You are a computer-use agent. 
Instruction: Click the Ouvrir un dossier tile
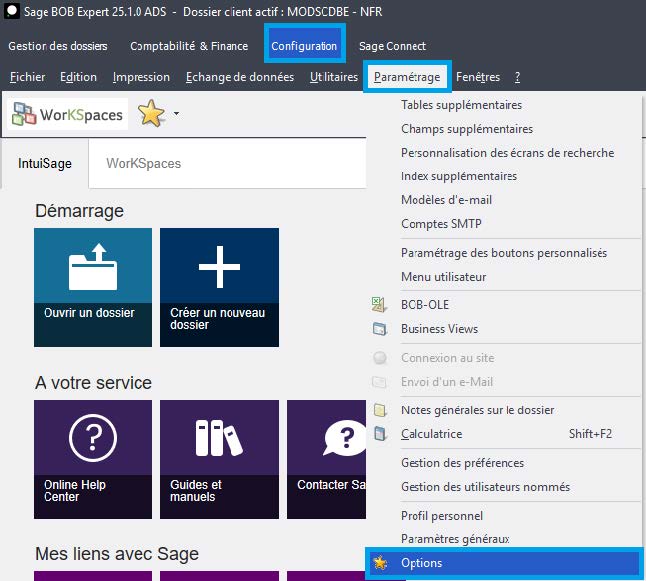[x=93, y=287]
